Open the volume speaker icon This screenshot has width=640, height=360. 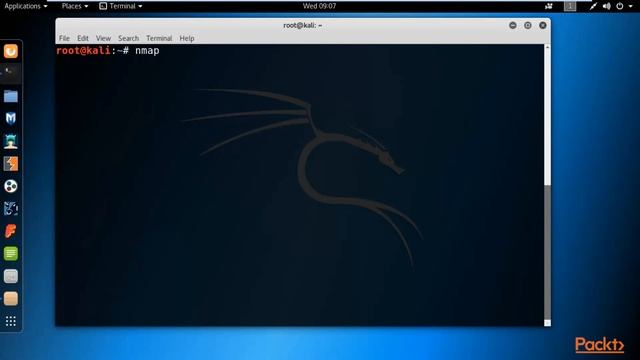(x=607, y=6)
